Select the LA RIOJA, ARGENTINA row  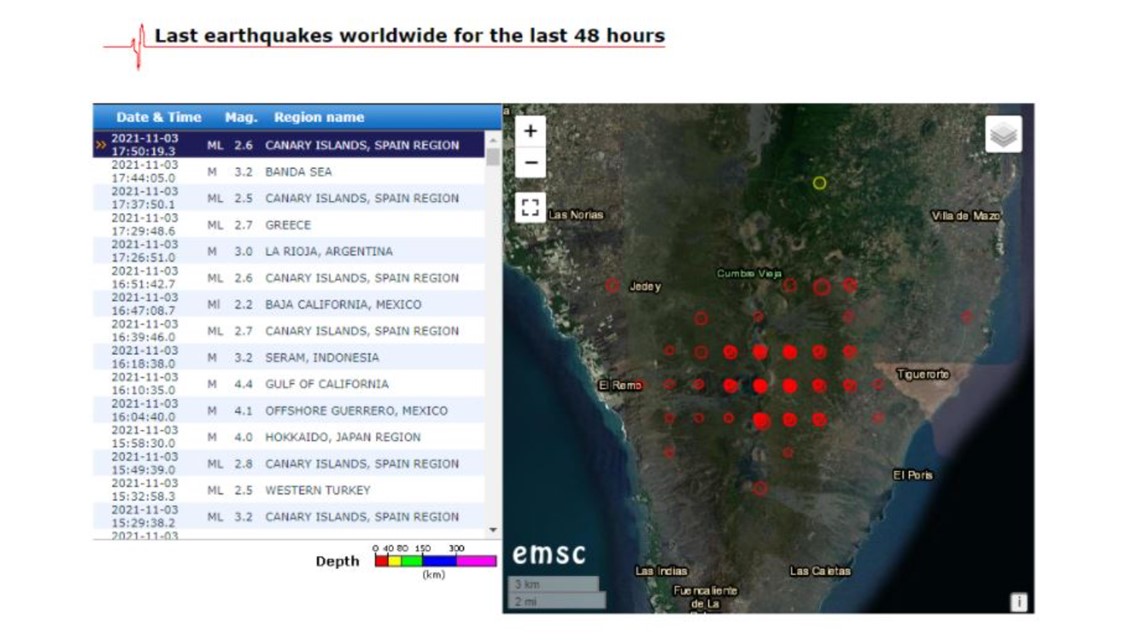click(x=289, y=251)
